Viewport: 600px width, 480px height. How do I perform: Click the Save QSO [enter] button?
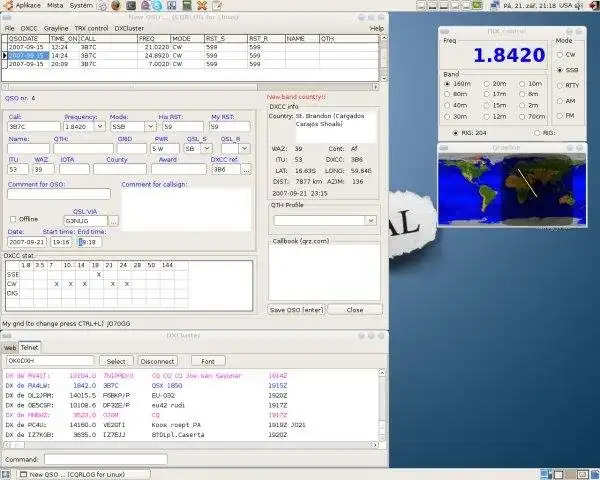tap(296, 310)
